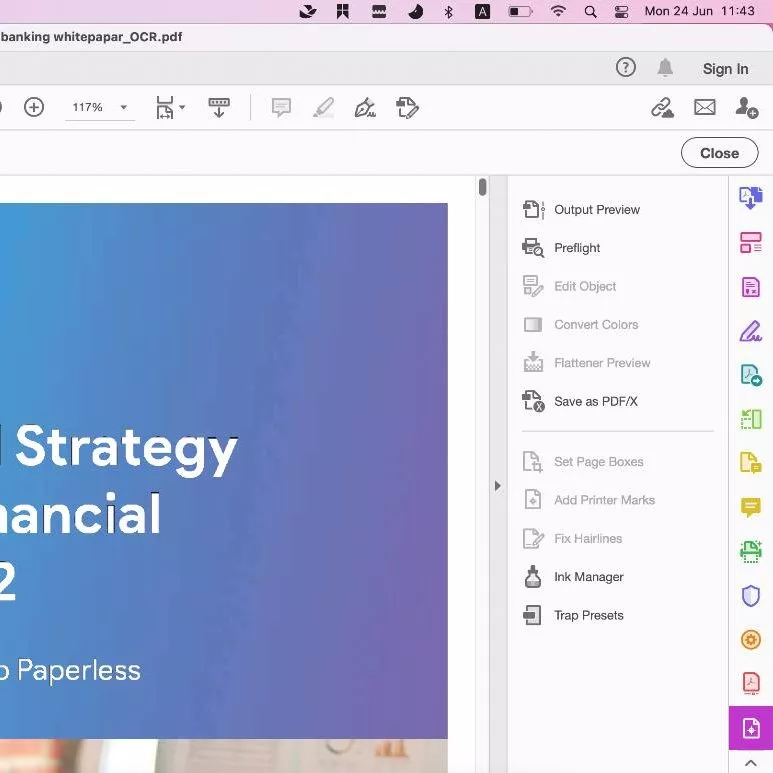Close the Print Production toolbar
Screen dimensions: 773x773
pos(719,153)
